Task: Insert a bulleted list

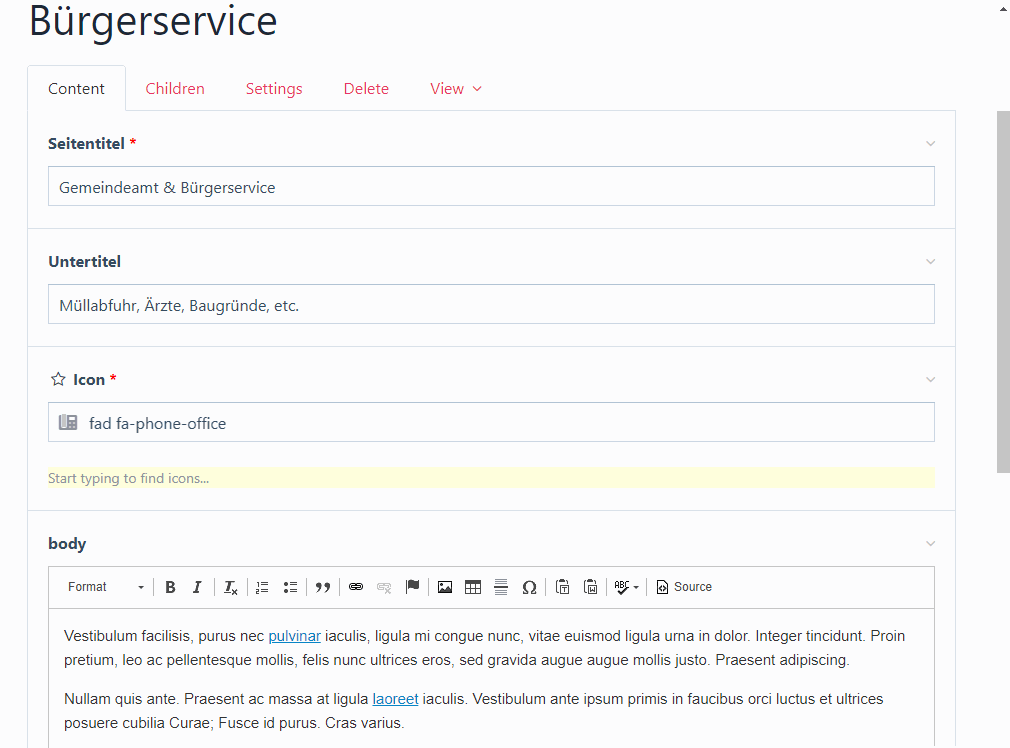Action: coord(291,587)
